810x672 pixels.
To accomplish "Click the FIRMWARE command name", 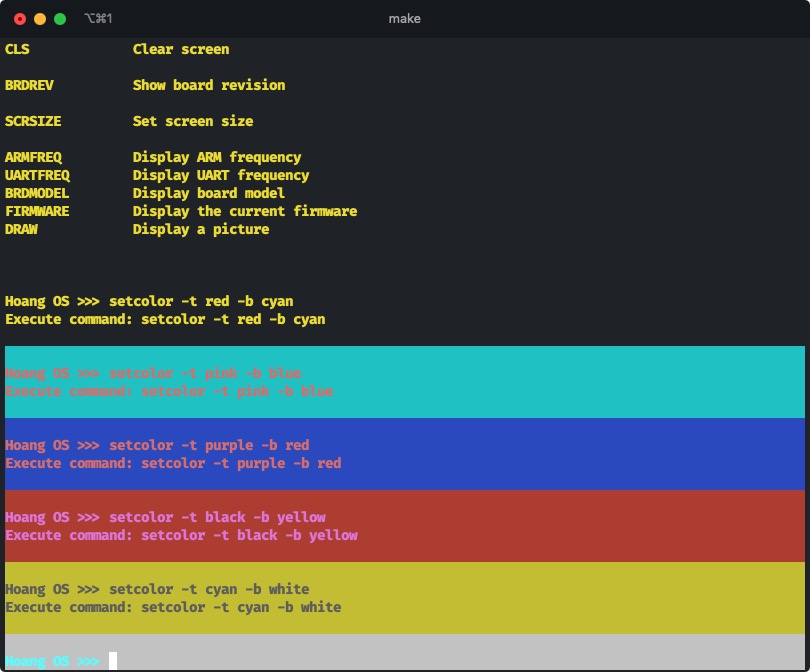I will 37,211.
